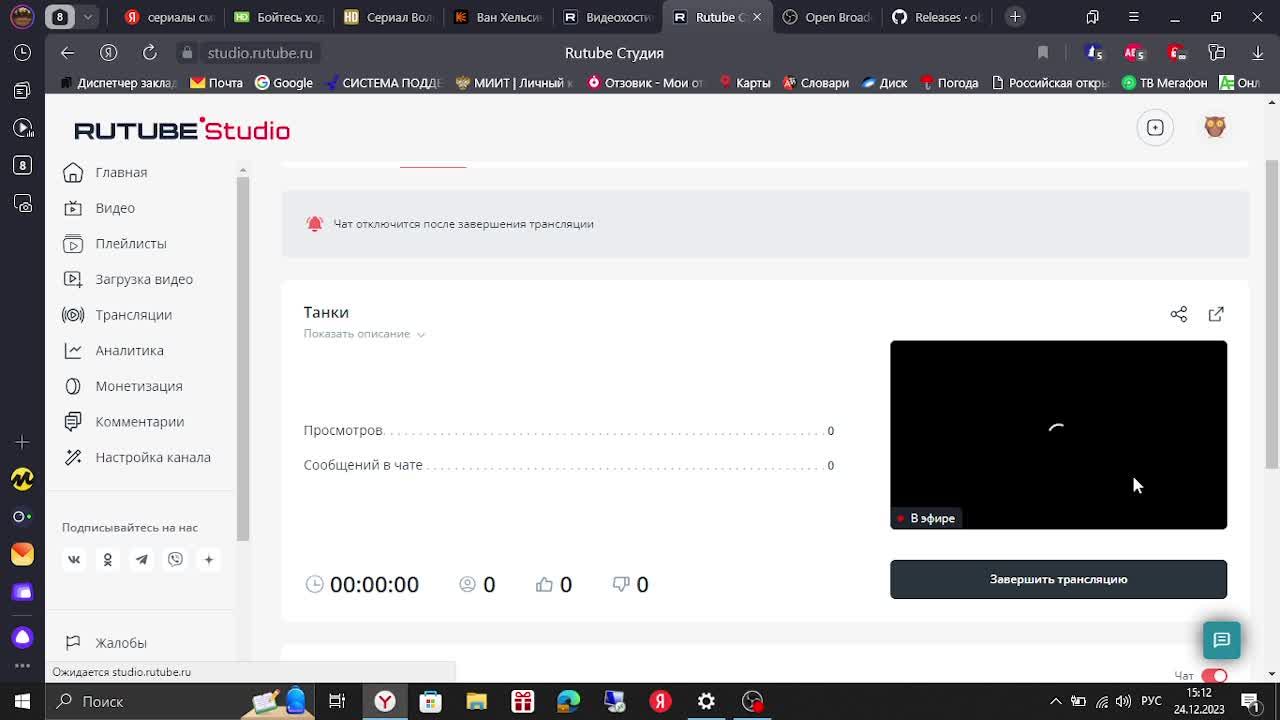Open Видео in the sidebar
Image resolution: width=1280 pixels, height=720 pixels.
coord(115,208)
